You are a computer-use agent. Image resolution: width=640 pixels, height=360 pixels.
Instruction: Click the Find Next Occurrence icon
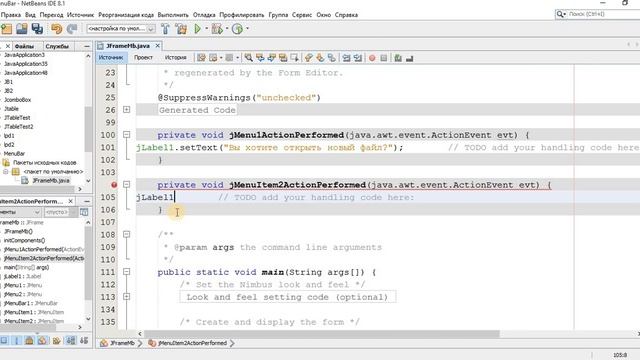point(271,58)
